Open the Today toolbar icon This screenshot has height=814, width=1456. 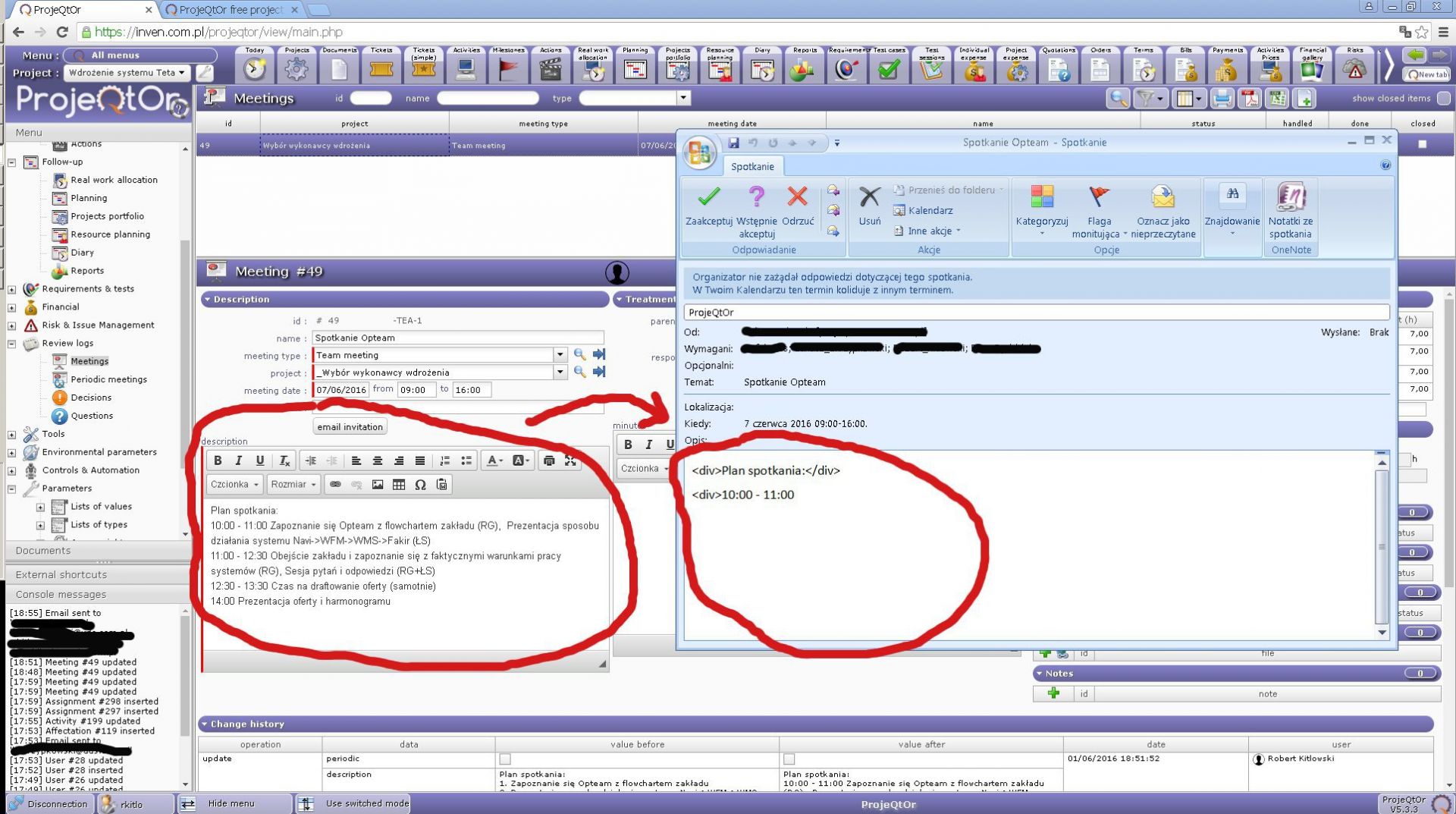click(x=255, y=65)
